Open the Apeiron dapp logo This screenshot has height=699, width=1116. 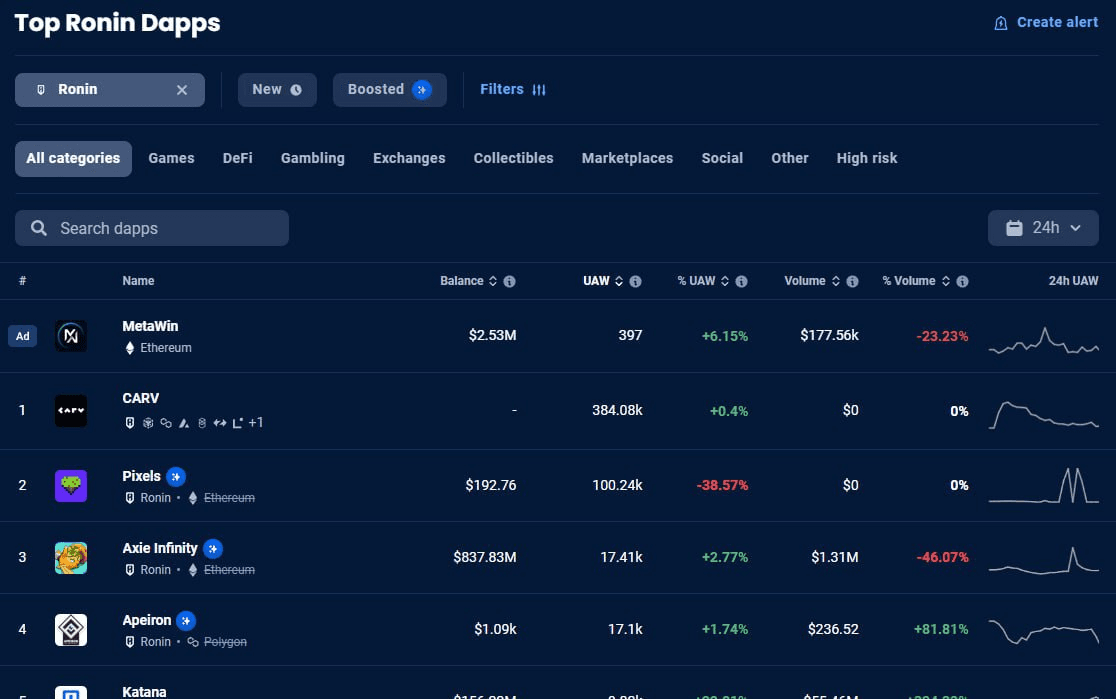(71, 630)
